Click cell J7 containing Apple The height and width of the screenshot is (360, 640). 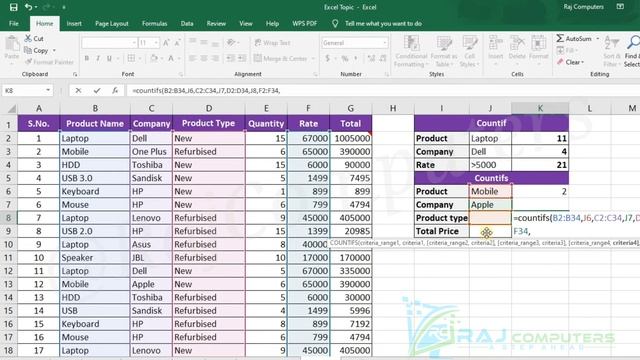pos(490,205)
